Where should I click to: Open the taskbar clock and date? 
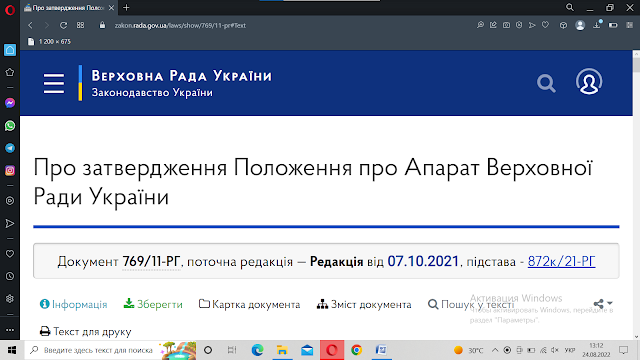pyautogui.click(x=596, y=350)
